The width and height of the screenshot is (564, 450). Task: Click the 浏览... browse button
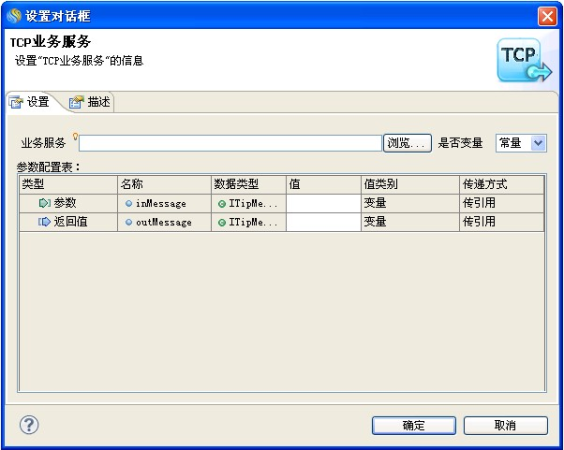pyautogui.click(x=407, y=143)
